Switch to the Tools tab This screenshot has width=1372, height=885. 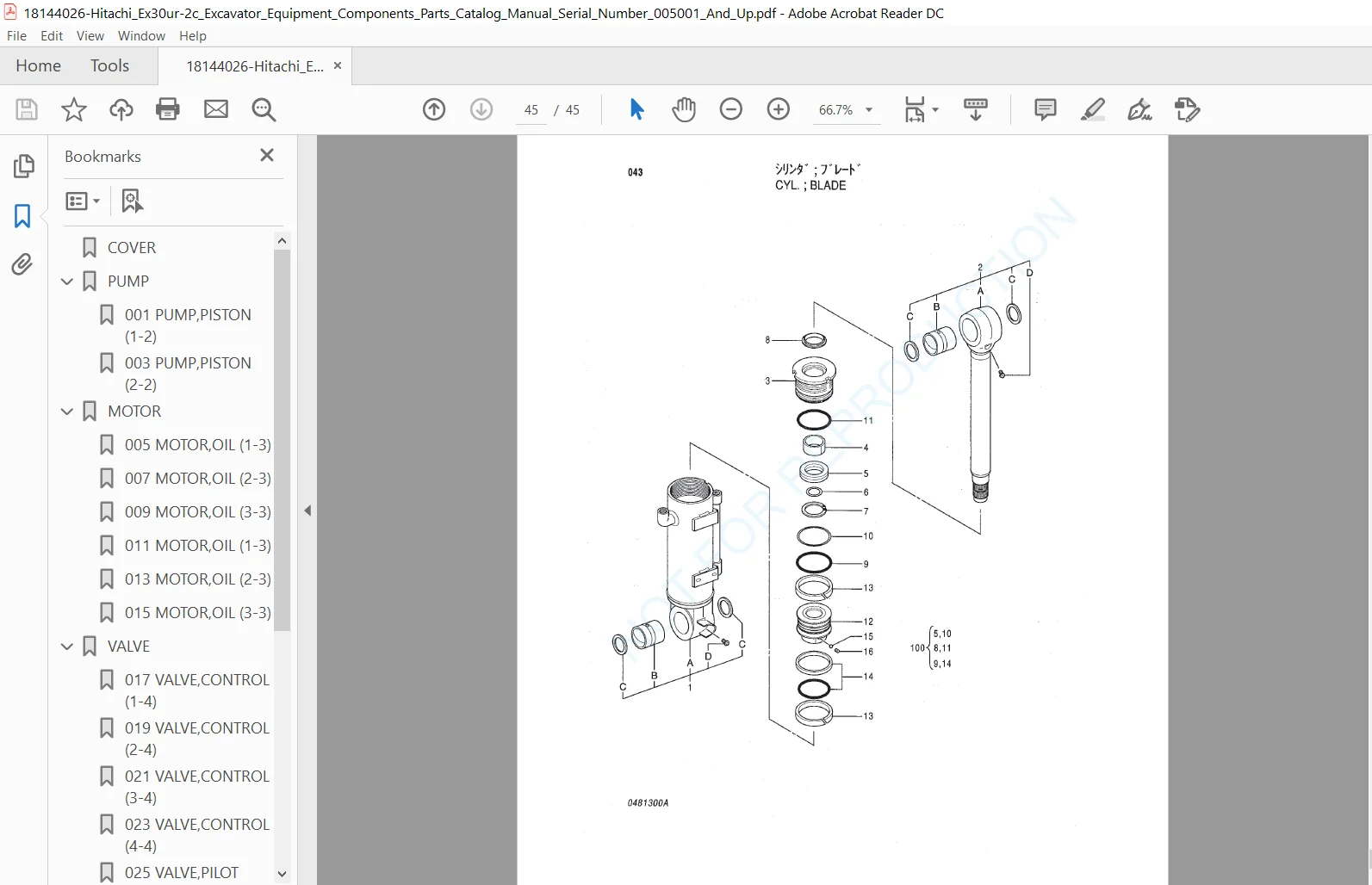tap(110, 65)
